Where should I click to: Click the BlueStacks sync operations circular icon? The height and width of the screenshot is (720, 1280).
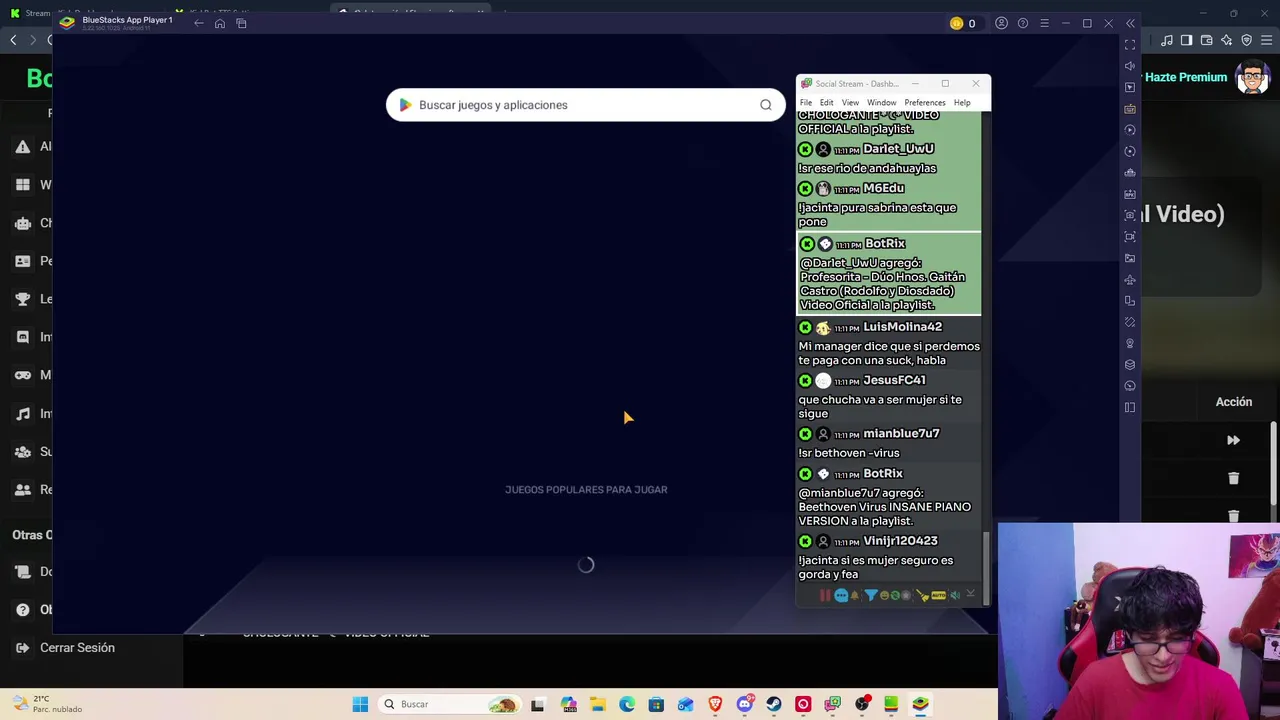(x=1130, y=151)
